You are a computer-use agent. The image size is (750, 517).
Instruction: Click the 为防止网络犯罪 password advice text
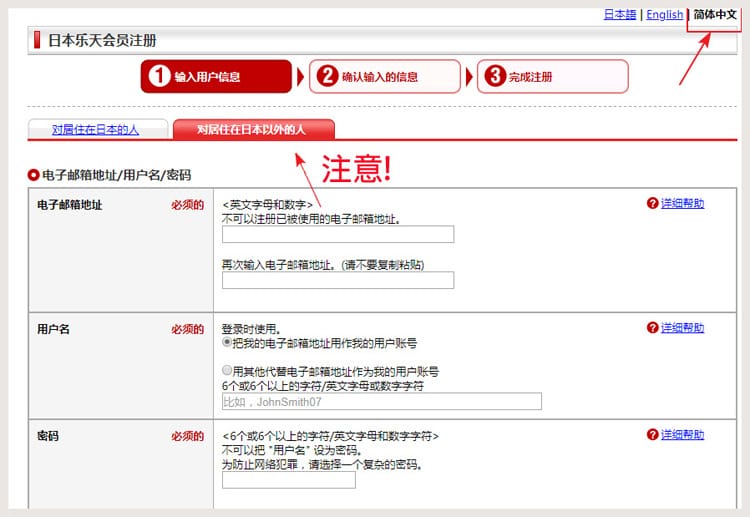pos(322,464)
